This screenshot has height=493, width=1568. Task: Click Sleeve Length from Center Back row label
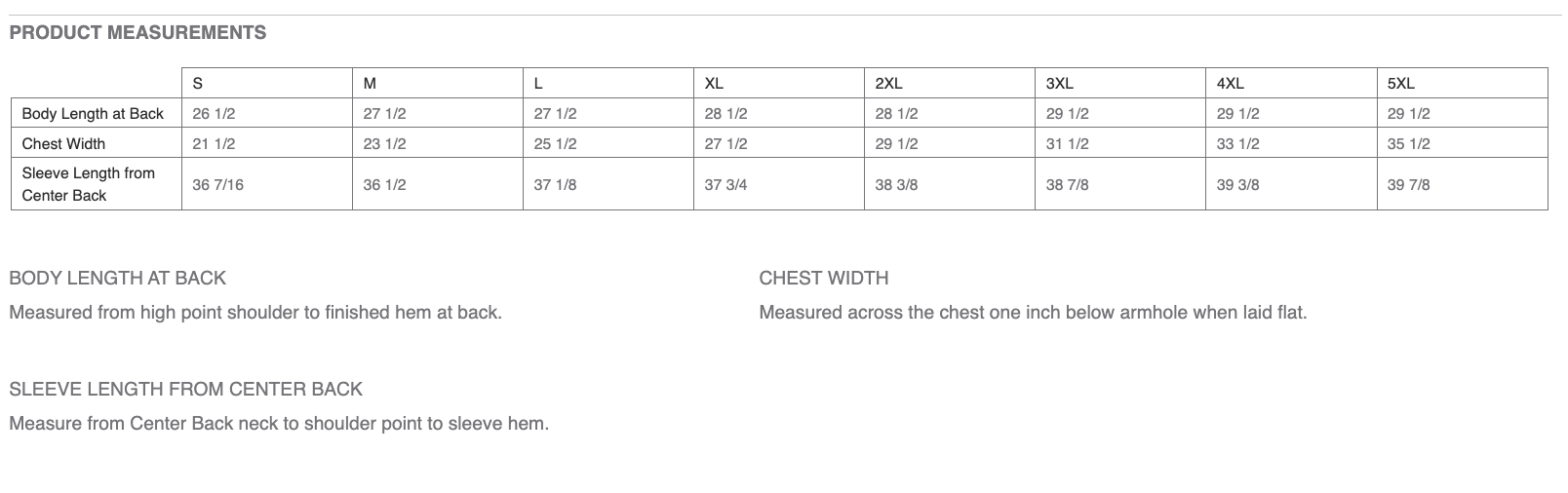tap(88, 184)
